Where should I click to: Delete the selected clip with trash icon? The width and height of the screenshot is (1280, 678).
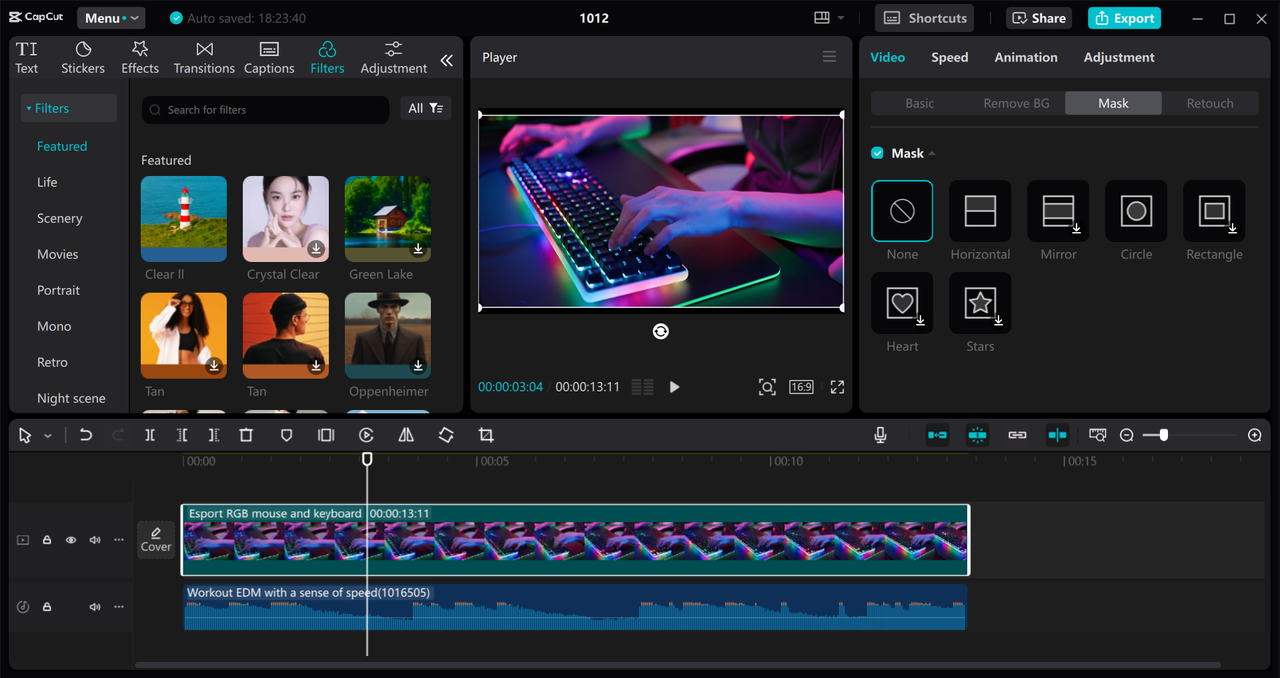pos(246,435)
